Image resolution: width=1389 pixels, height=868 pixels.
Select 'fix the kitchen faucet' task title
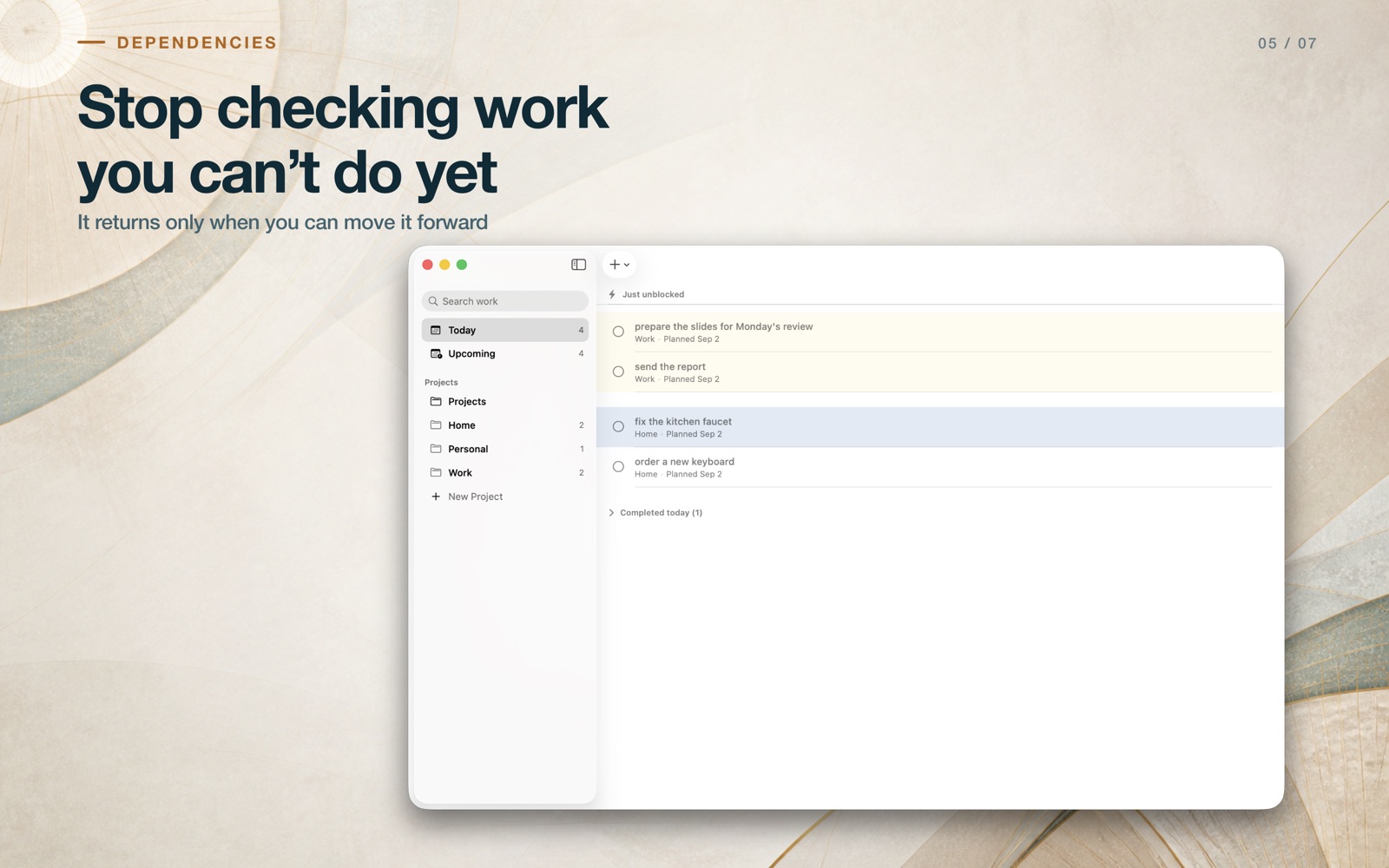[x=683, y=422]
